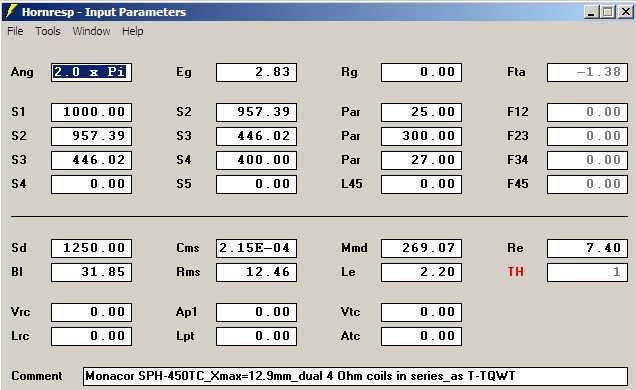
Task: Open the Tools menu
Action: [x=48, y=31]
